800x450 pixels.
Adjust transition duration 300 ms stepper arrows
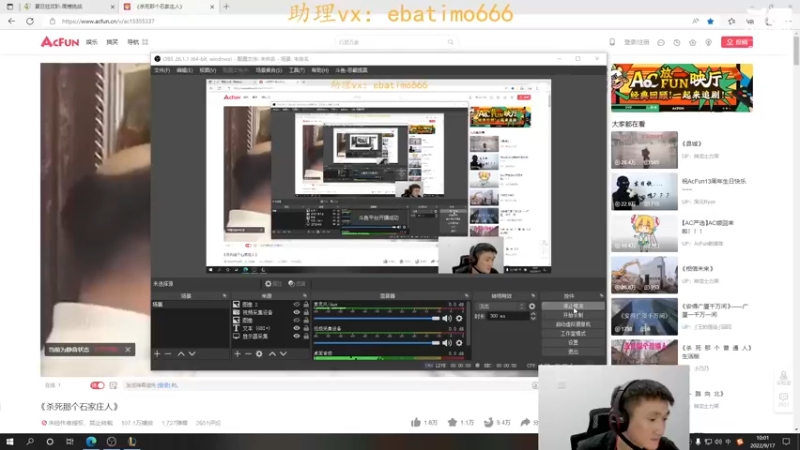click(x=533, y=316)
